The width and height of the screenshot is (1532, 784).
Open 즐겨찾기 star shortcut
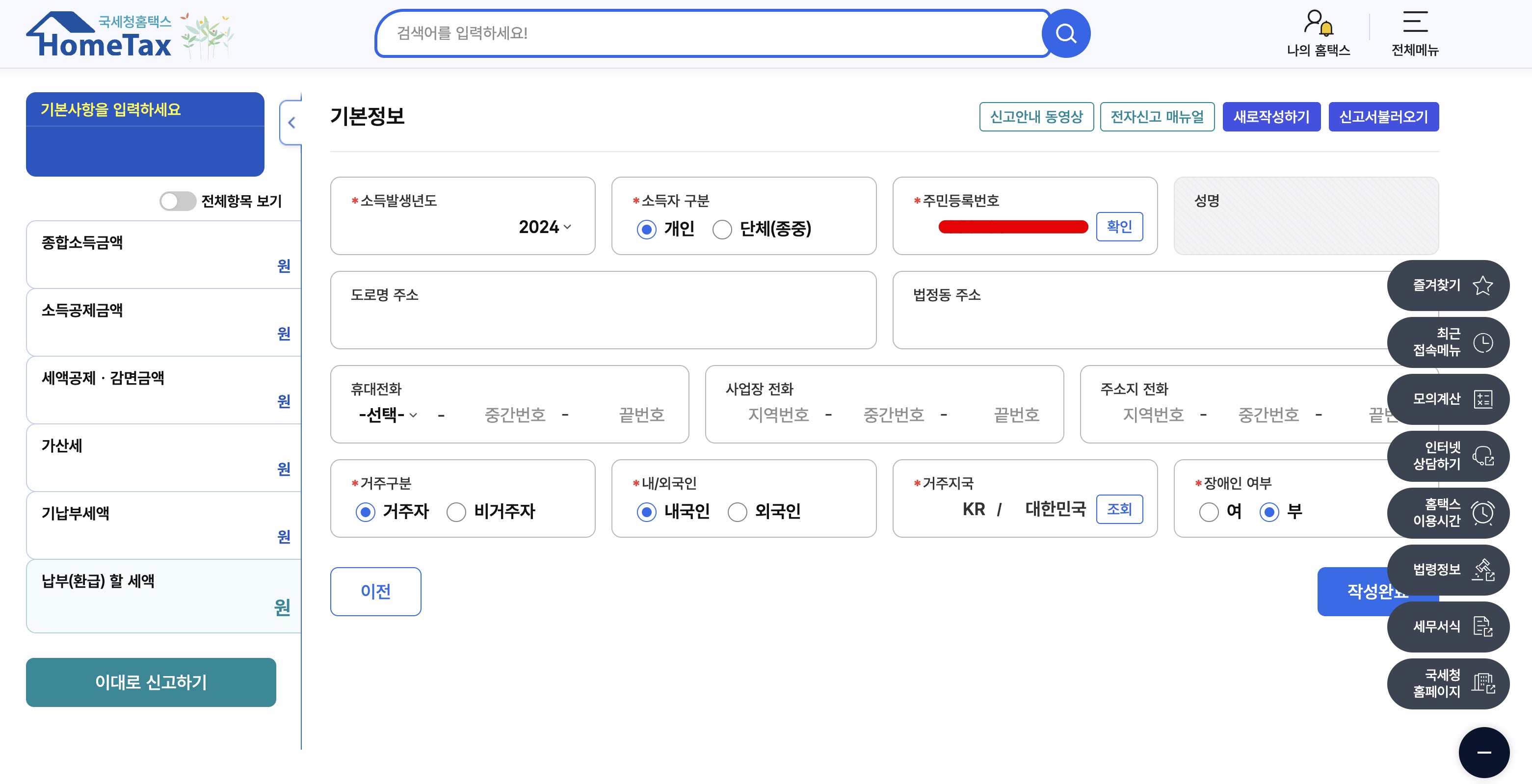[x=1448, y=286]
